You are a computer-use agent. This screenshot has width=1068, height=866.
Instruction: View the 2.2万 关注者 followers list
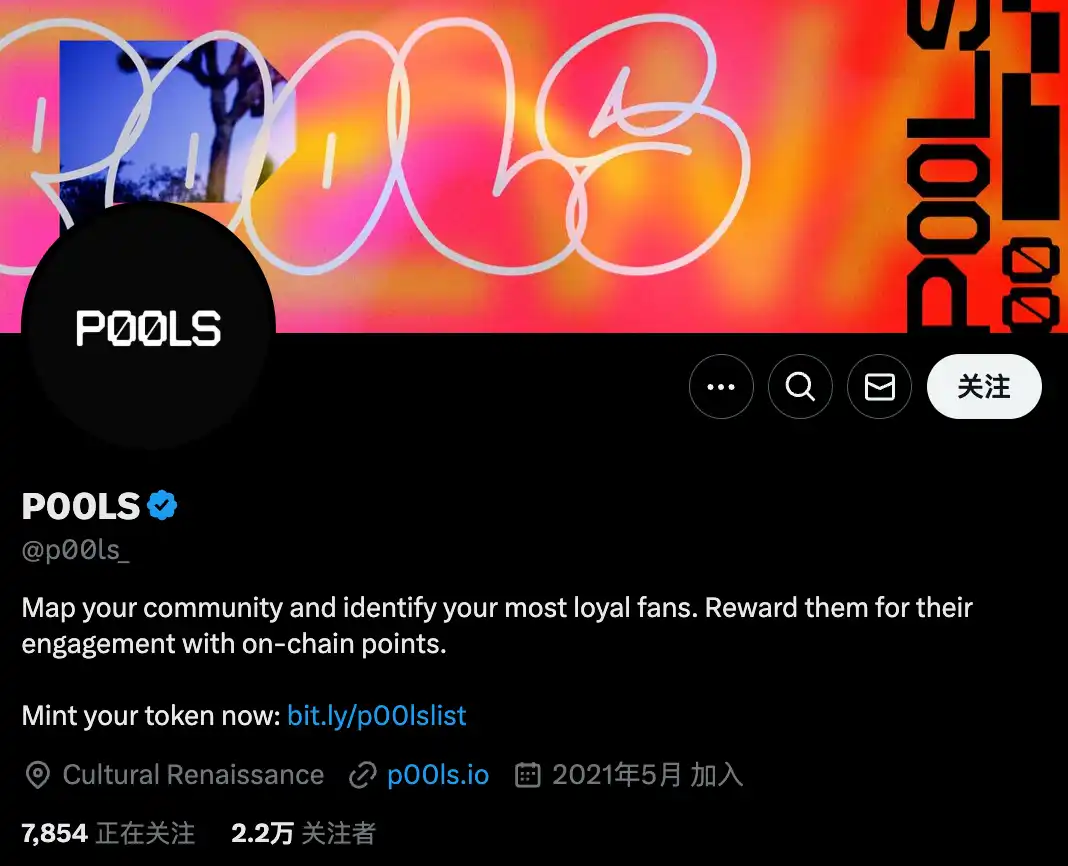[x=303, y=833]
